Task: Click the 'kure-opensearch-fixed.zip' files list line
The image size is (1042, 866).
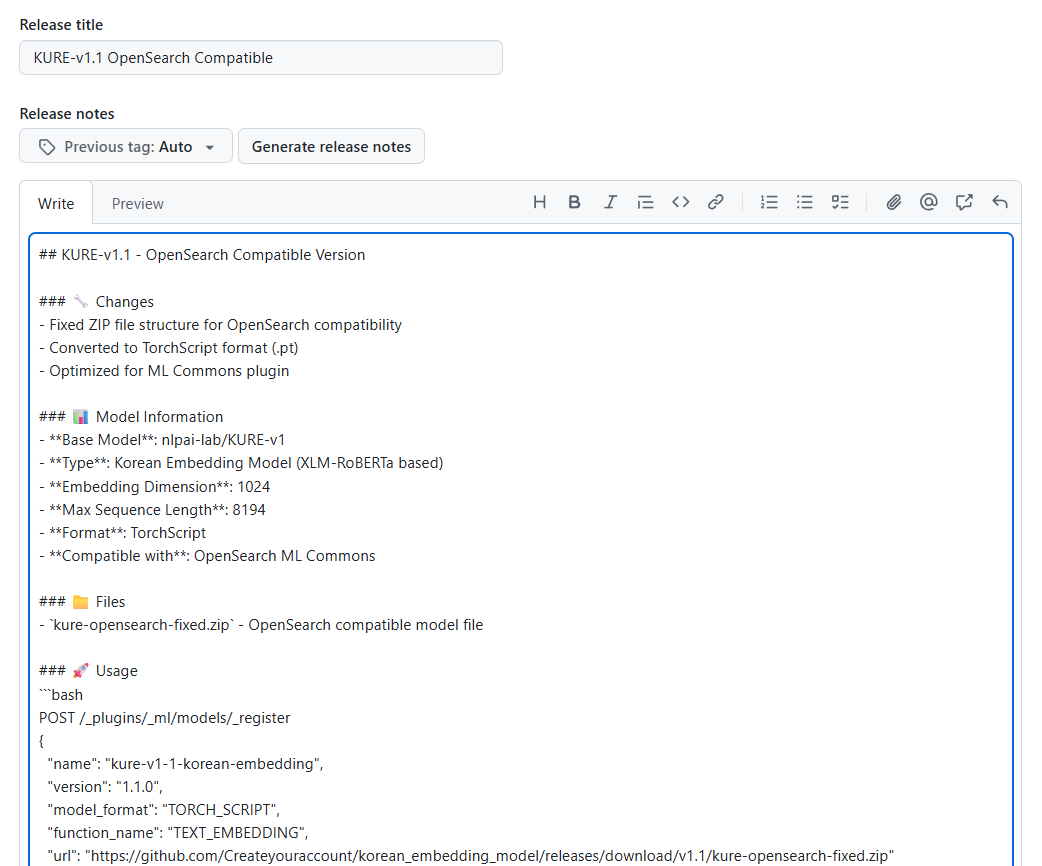Action: (x=261, y=625)
